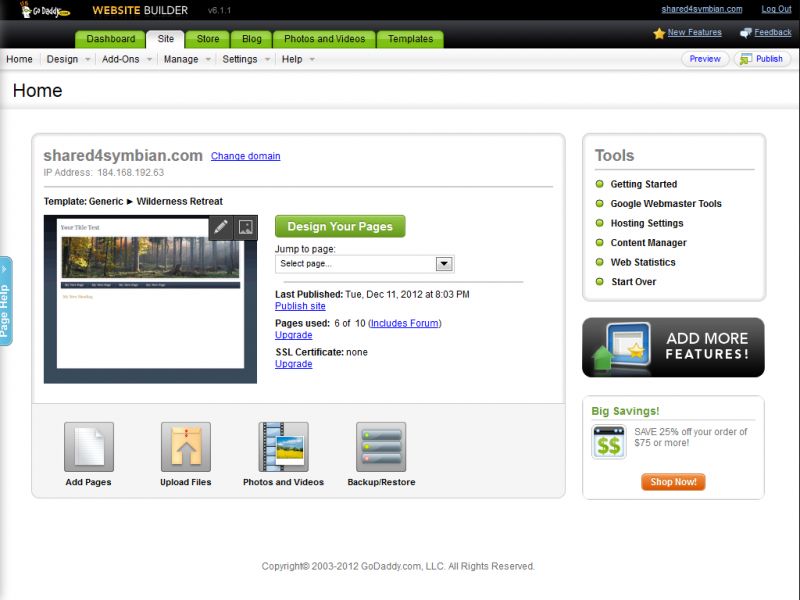The image size is (800, 600).
Task: Click green bullet next to Content Manager
Action: point(599,242)
